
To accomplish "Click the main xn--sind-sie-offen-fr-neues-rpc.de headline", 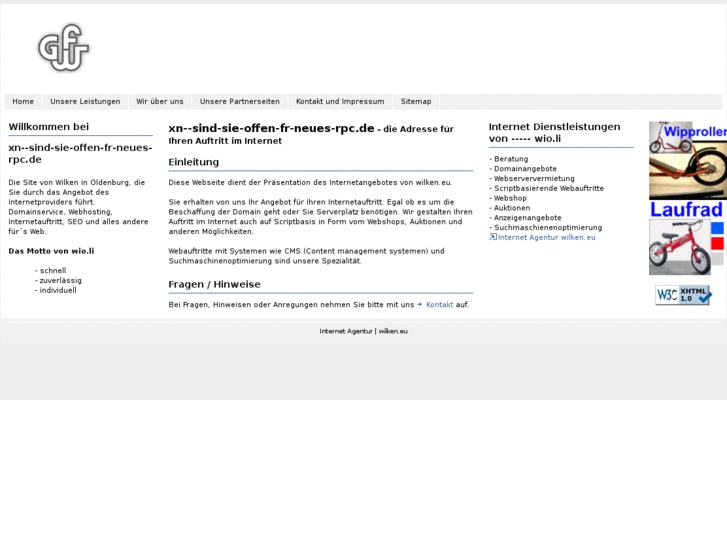I will coord(271,128).
